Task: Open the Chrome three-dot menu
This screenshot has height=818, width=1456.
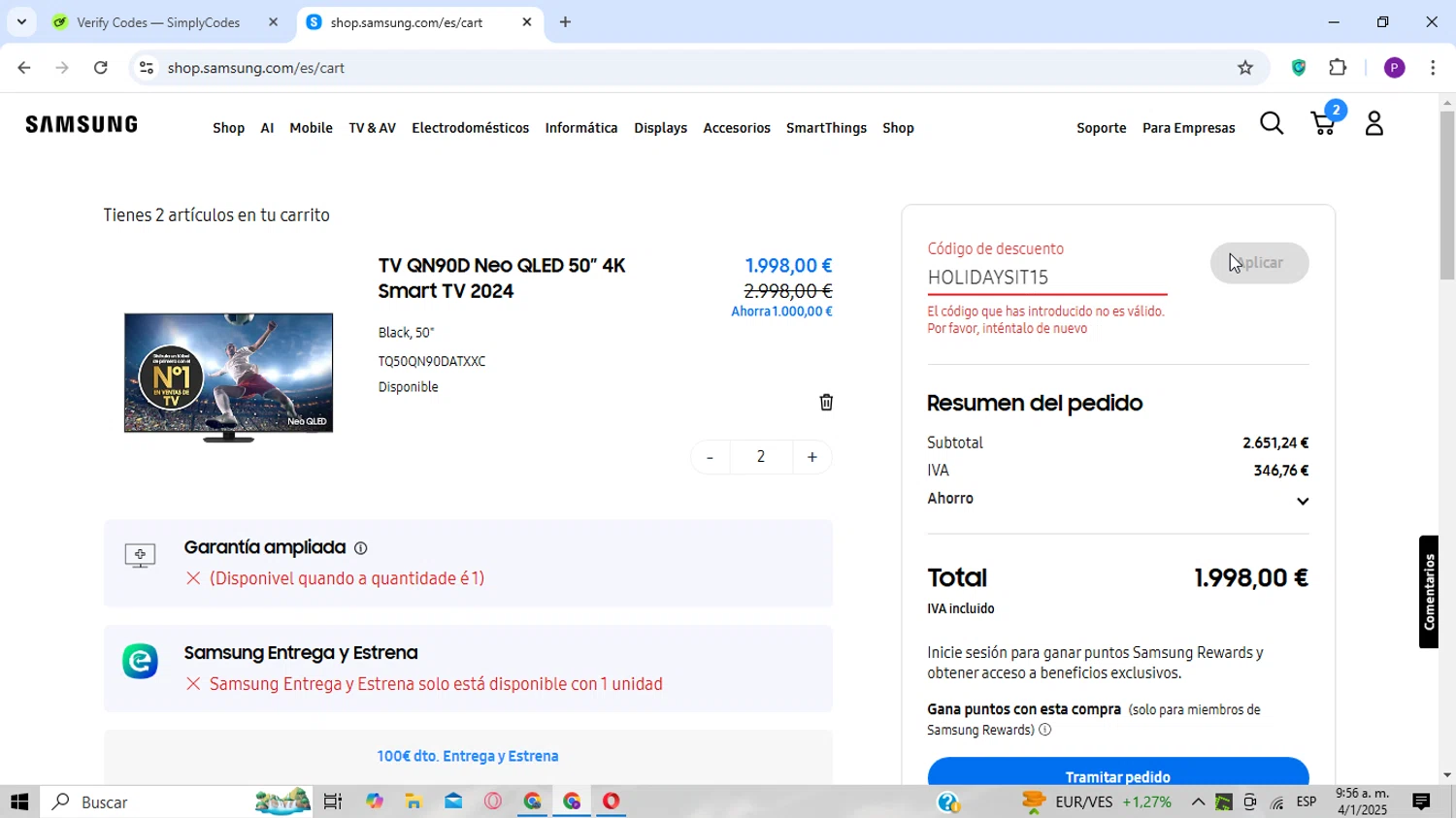Action: [1433, 68]
